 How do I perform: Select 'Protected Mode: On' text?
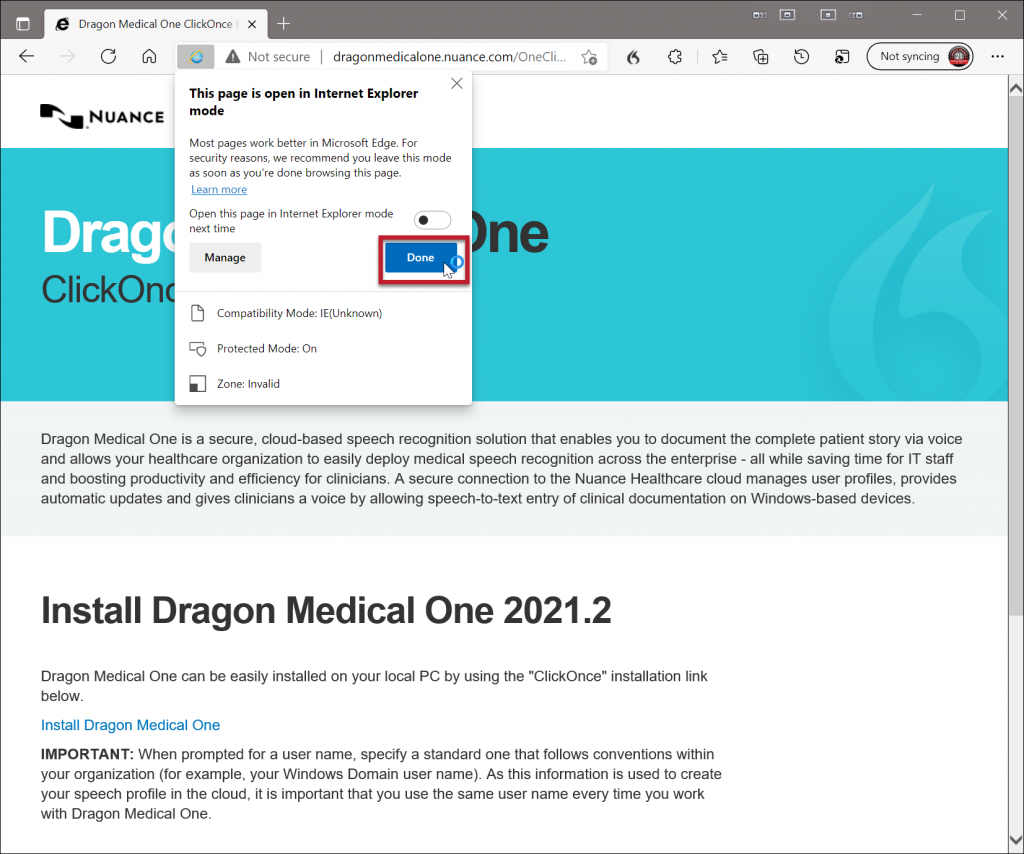267,349
